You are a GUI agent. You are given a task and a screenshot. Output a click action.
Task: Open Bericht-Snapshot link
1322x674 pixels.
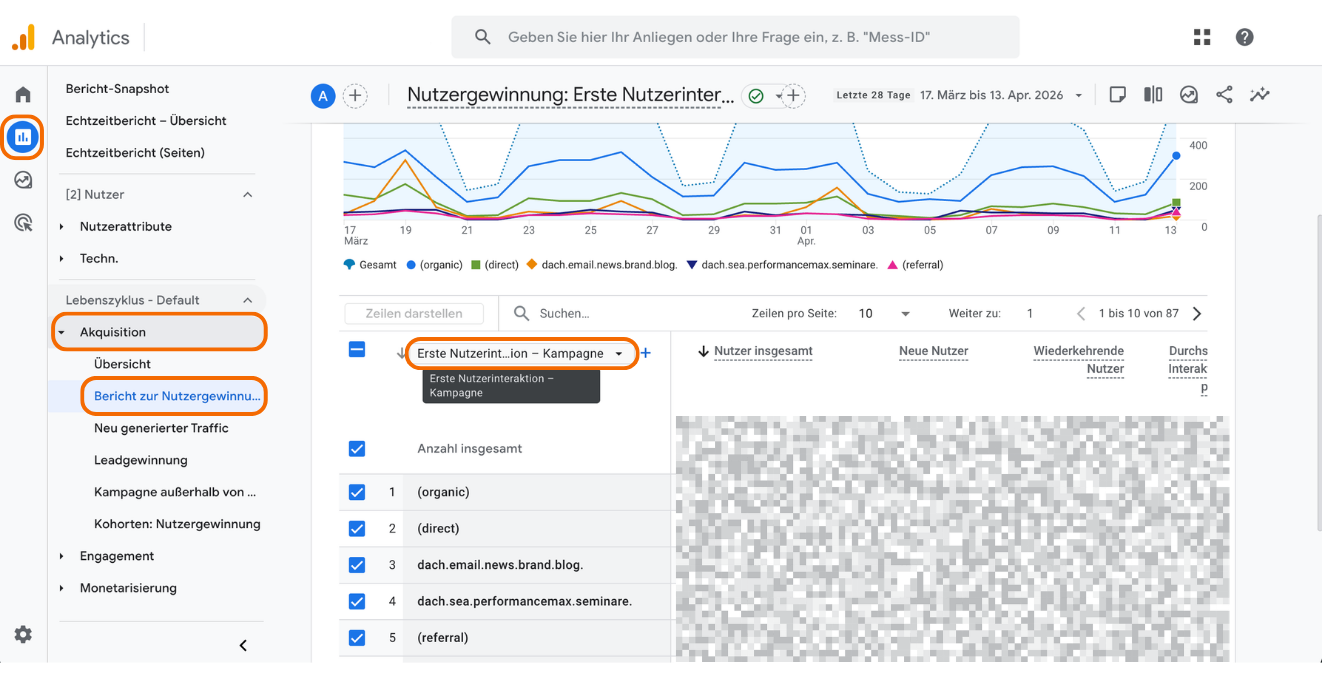tap(117, 89)
